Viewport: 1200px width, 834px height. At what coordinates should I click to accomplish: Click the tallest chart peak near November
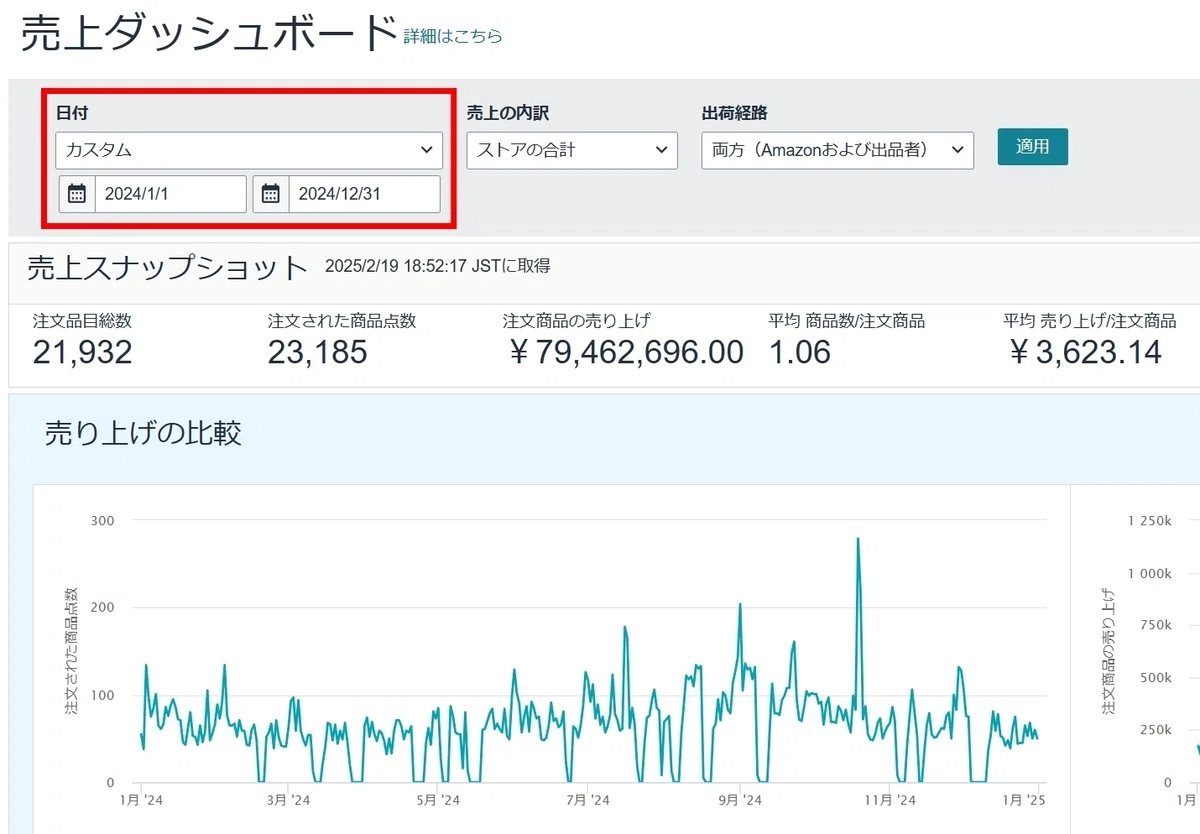(858, 540)
